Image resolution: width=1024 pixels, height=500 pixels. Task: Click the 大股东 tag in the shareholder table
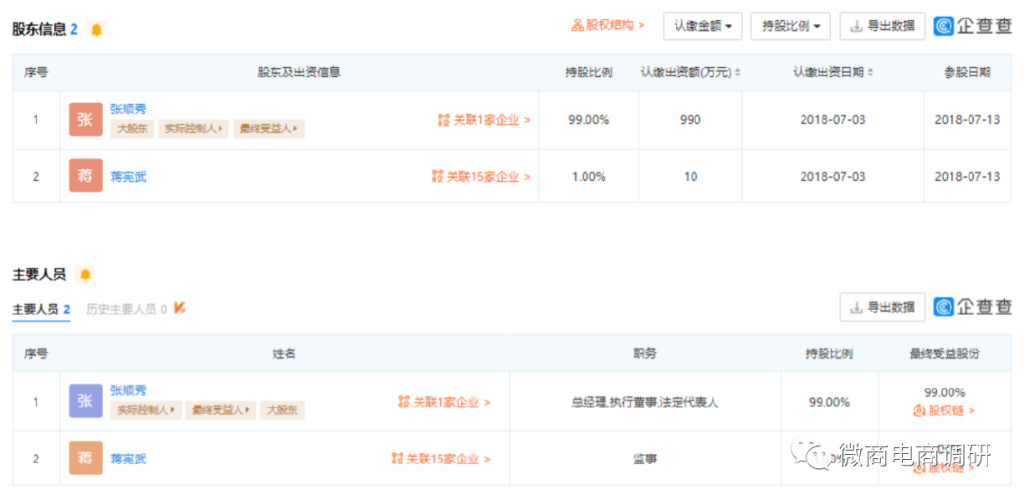(x=132, y=129)
